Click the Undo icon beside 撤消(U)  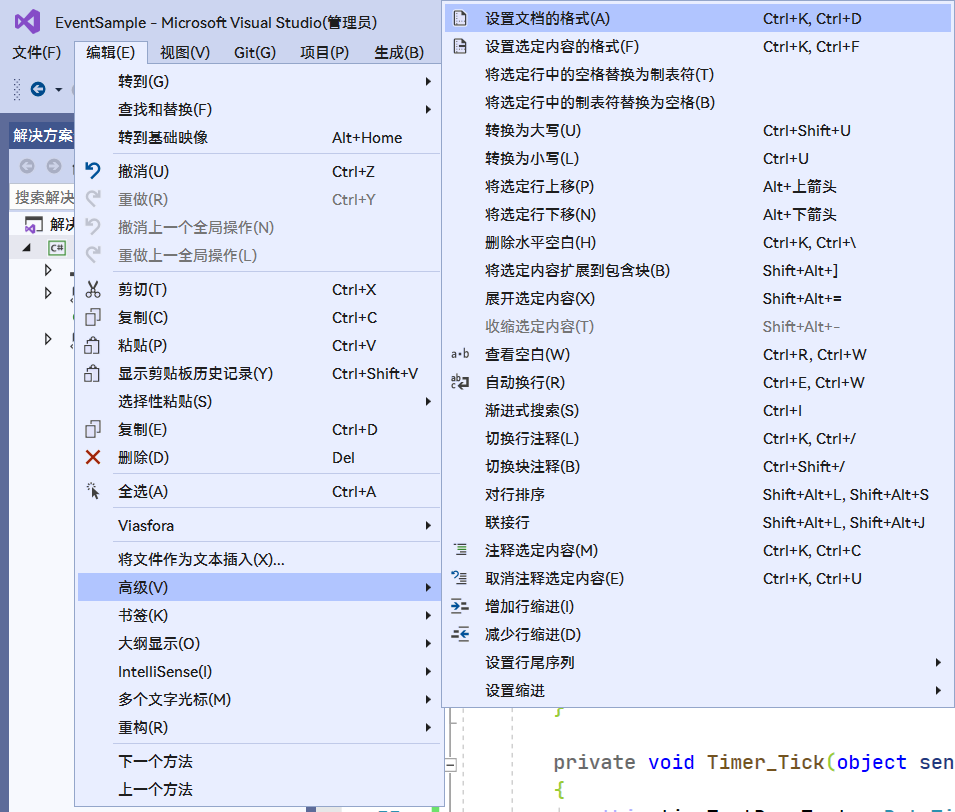(x=93, y=171)
